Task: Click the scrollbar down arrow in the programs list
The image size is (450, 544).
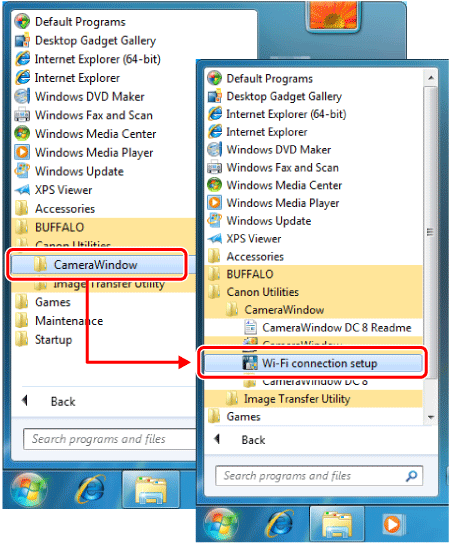Action: (x=431, y=417)
